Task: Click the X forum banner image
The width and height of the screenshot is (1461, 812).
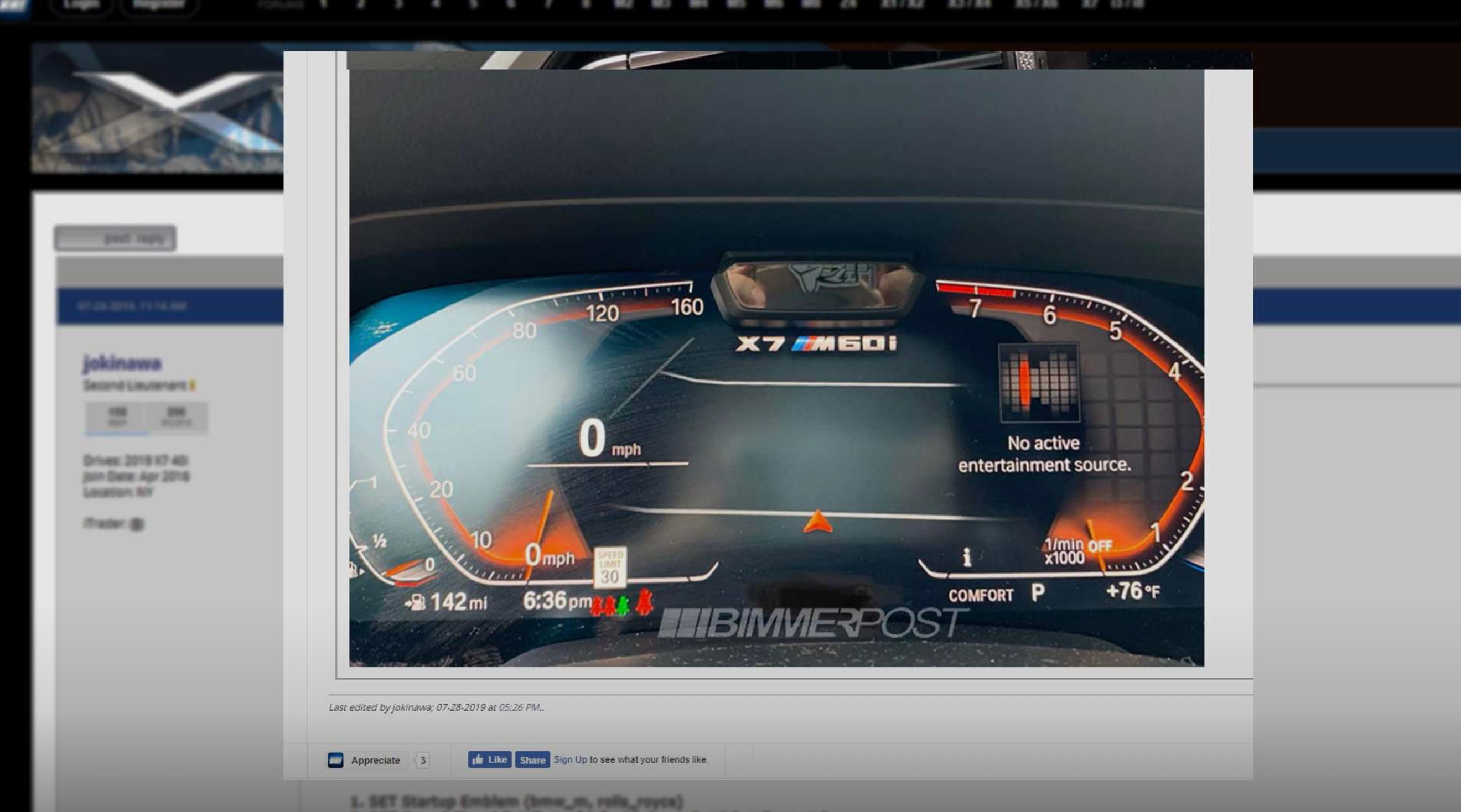Action: coord(158,108)
